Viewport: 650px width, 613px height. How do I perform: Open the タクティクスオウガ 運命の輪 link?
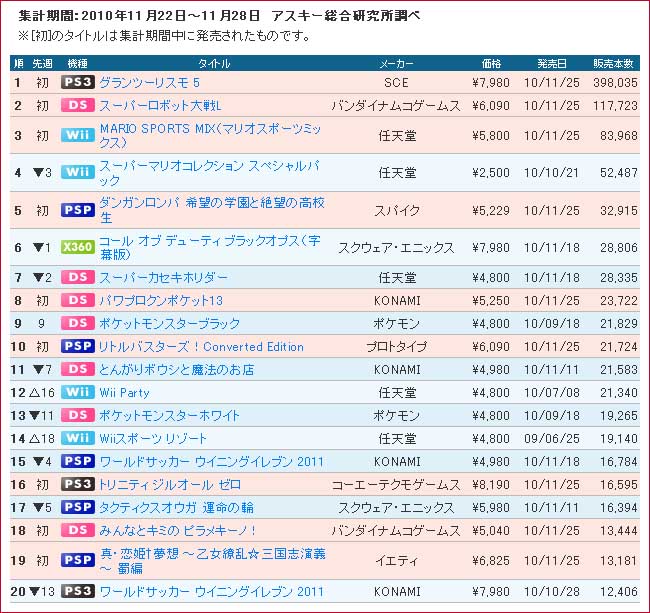(177, 507)
